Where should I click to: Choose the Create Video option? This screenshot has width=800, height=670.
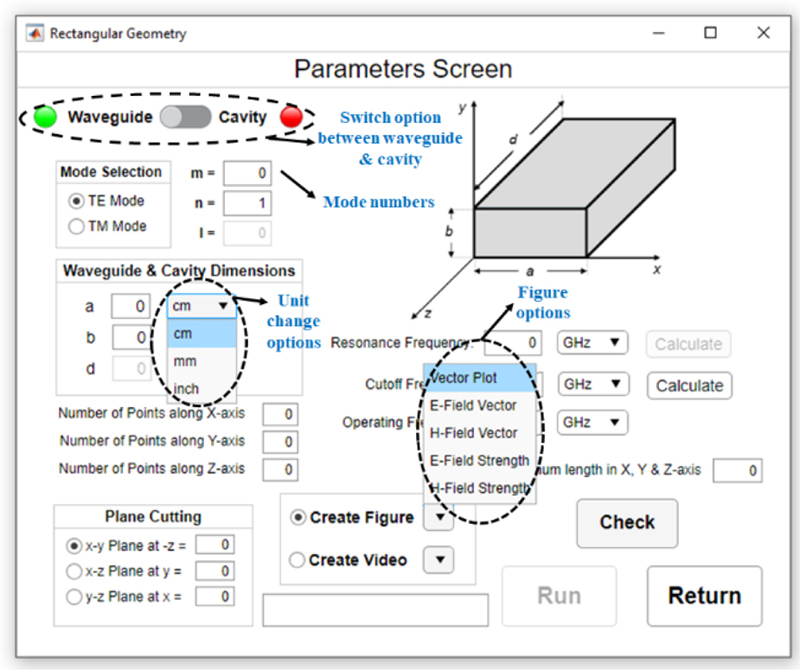click(297, 560)
